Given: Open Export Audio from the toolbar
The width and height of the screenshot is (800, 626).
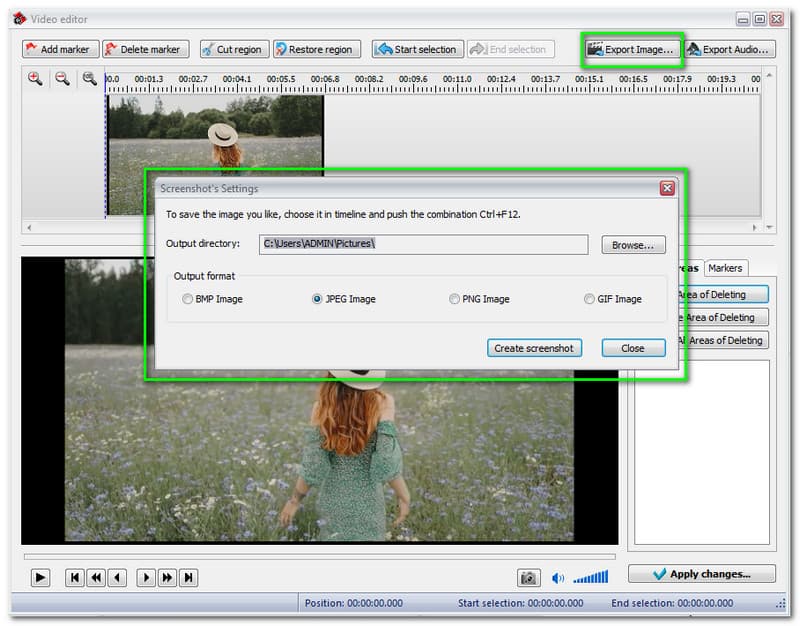Looking at the screenshot, I should (x=729, y=49).
